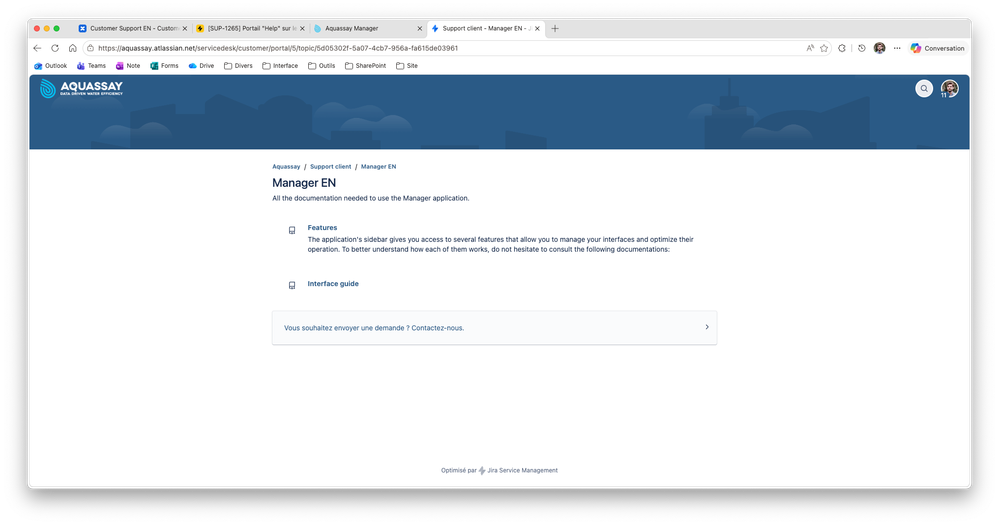Image resolution: width=999 pixels, height=525 pixels.
Task: Open a new browser tab with plus
Action: point(555,29)
